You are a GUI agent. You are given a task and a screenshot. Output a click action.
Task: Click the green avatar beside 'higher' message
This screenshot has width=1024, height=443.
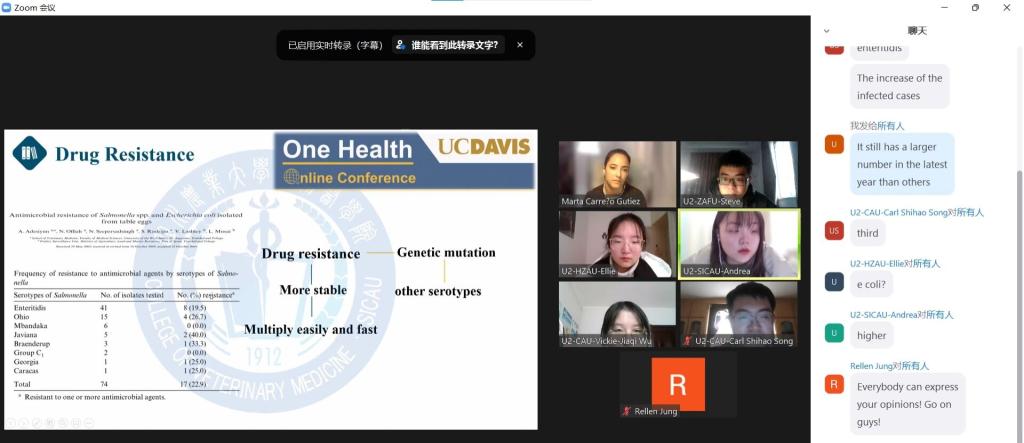(834, 334)
